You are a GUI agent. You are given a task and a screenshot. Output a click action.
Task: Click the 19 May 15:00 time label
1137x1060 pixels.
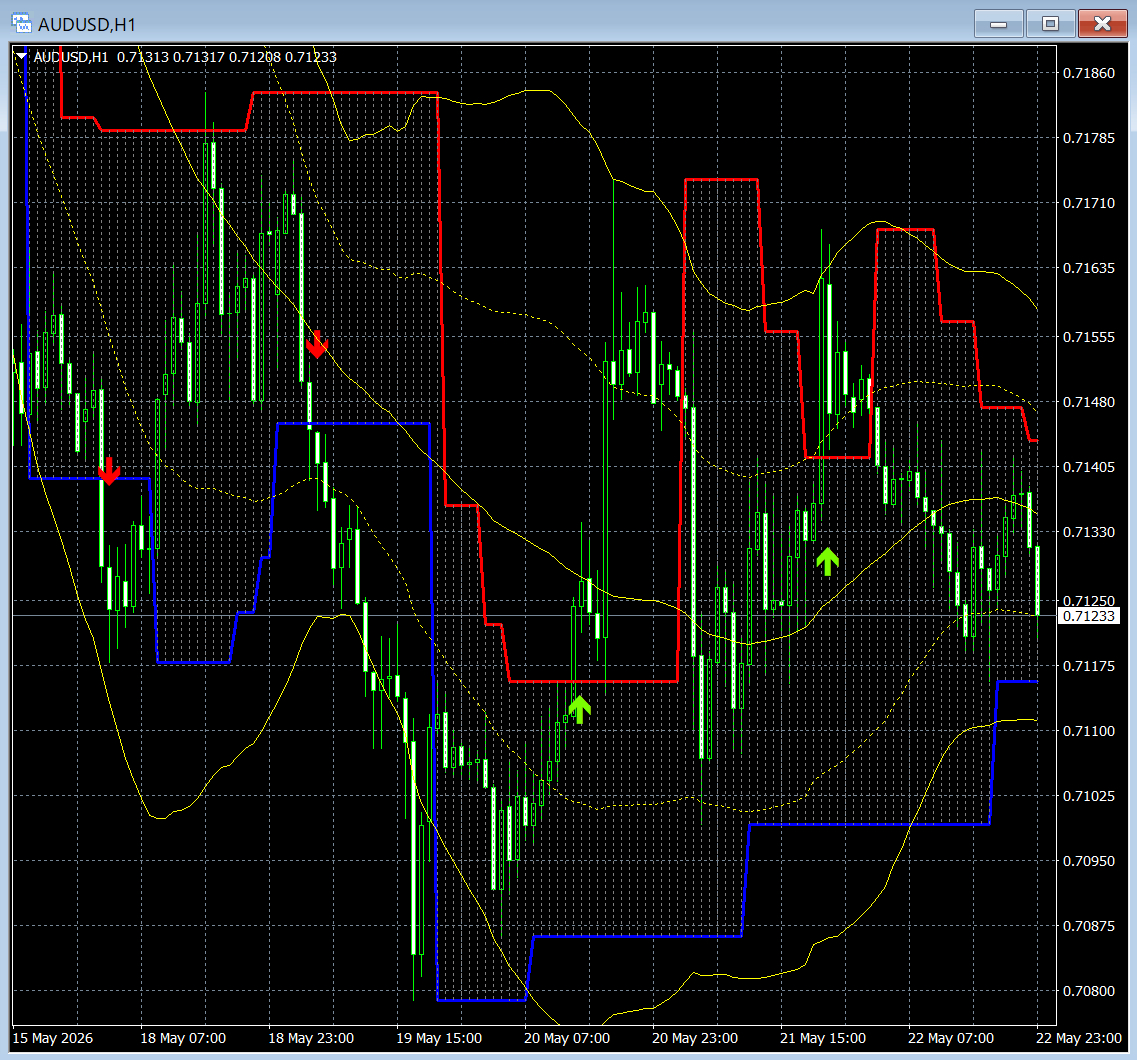(x=439, y=1038)
